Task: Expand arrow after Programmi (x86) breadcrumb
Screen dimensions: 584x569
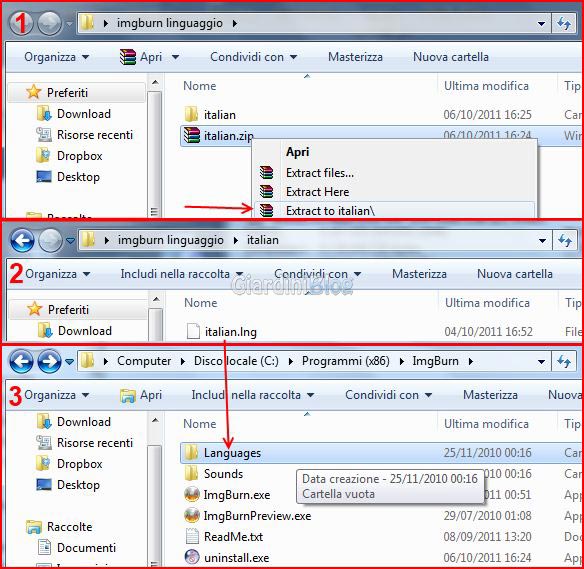Action: (x=402, y=361)
